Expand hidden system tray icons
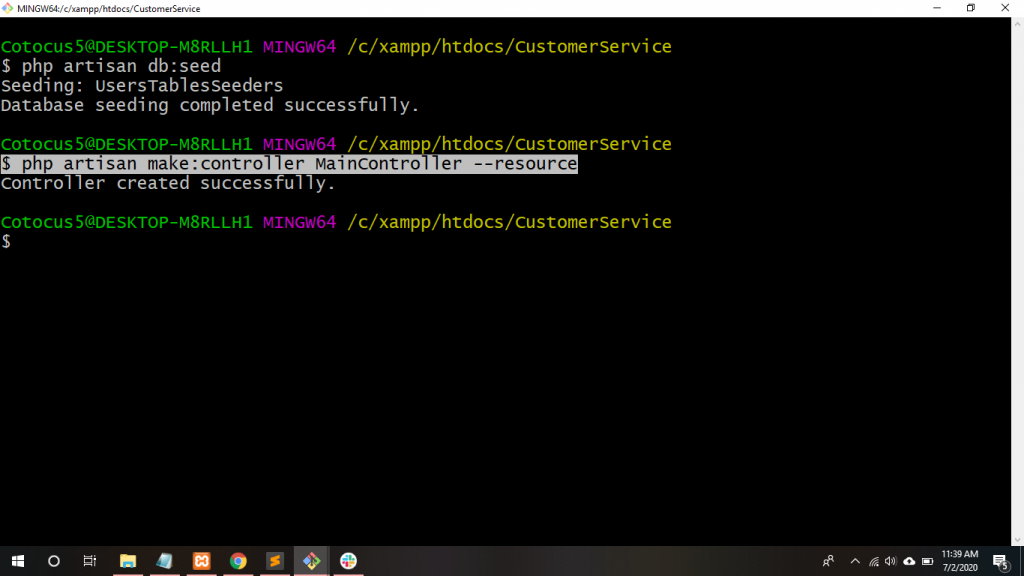 pyautogui.click(x=855, y=561)
